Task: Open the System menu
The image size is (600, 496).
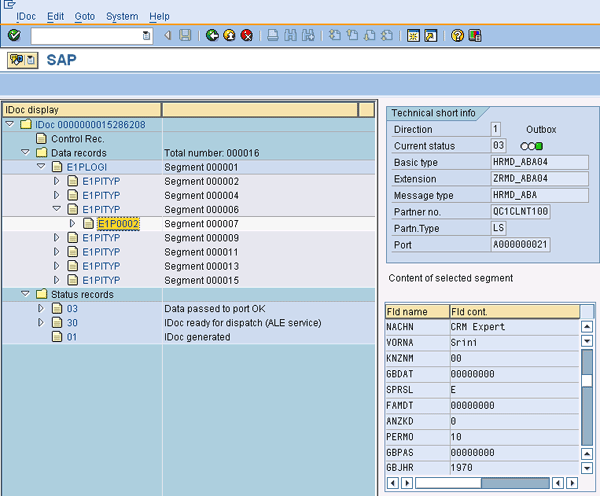Action: (122, 17)
